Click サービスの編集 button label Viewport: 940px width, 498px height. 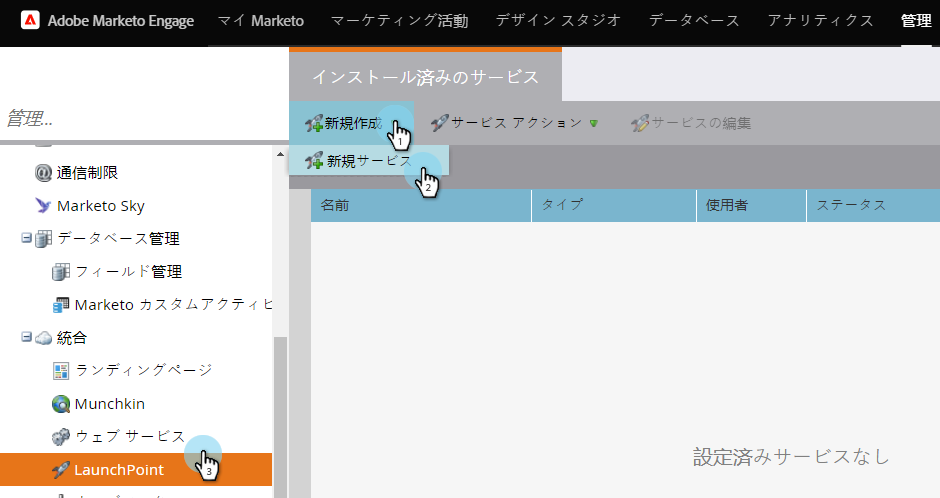point(701,123)
